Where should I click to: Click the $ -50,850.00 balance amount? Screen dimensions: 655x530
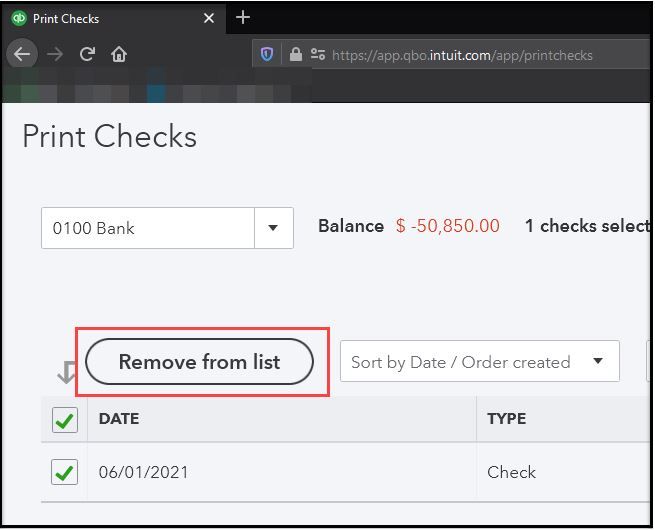[x=448, y=226]
